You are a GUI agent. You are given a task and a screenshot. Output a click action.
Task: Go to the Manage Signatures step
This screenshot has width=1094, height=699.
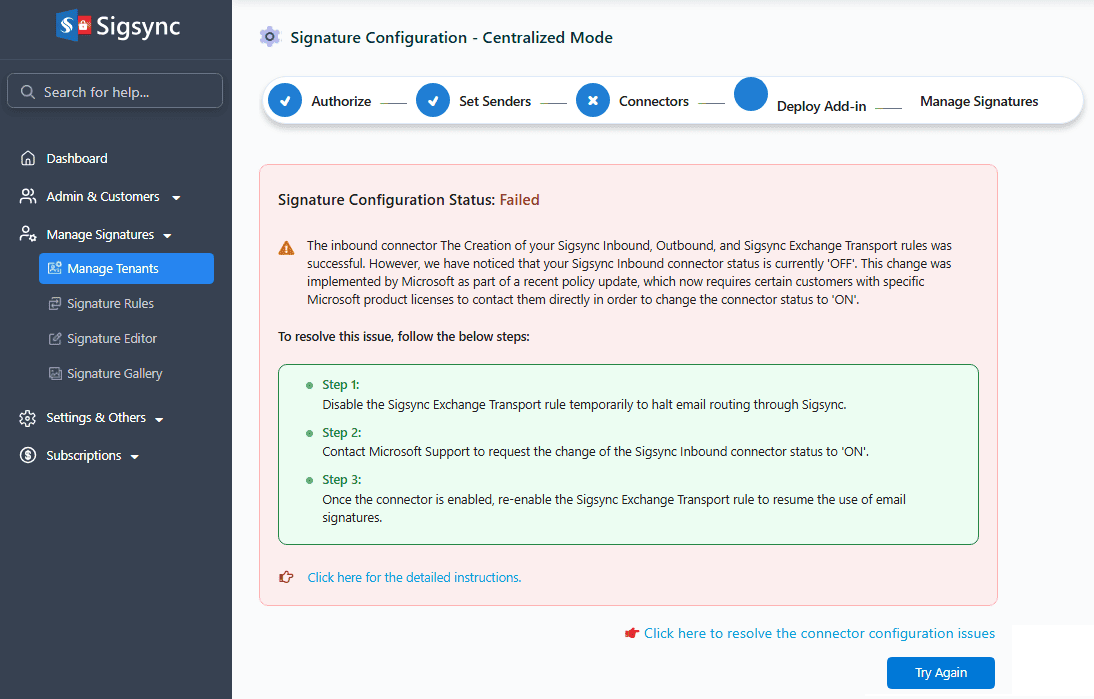979,101
